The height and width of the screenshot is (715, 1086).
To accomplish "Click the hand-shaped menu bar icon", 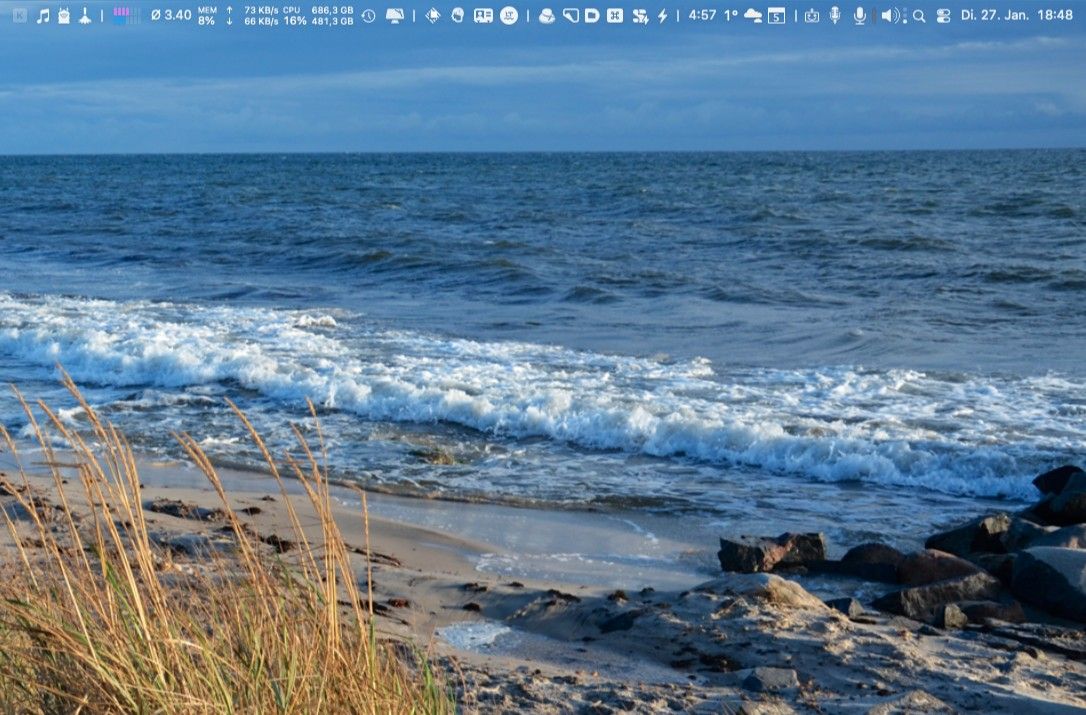I will pos(457,15).
